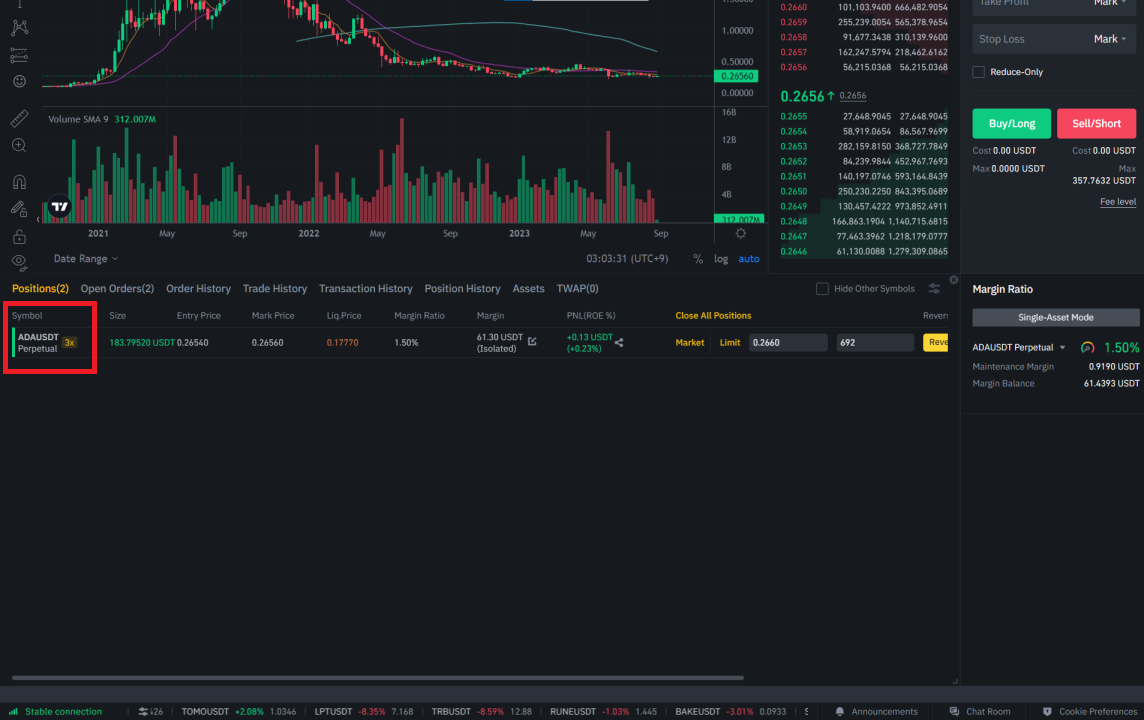This screenshot has width=1144, height=720.
Task: Click the ADAUSDT Perpetual position symbol
Action: click(38, 343)
